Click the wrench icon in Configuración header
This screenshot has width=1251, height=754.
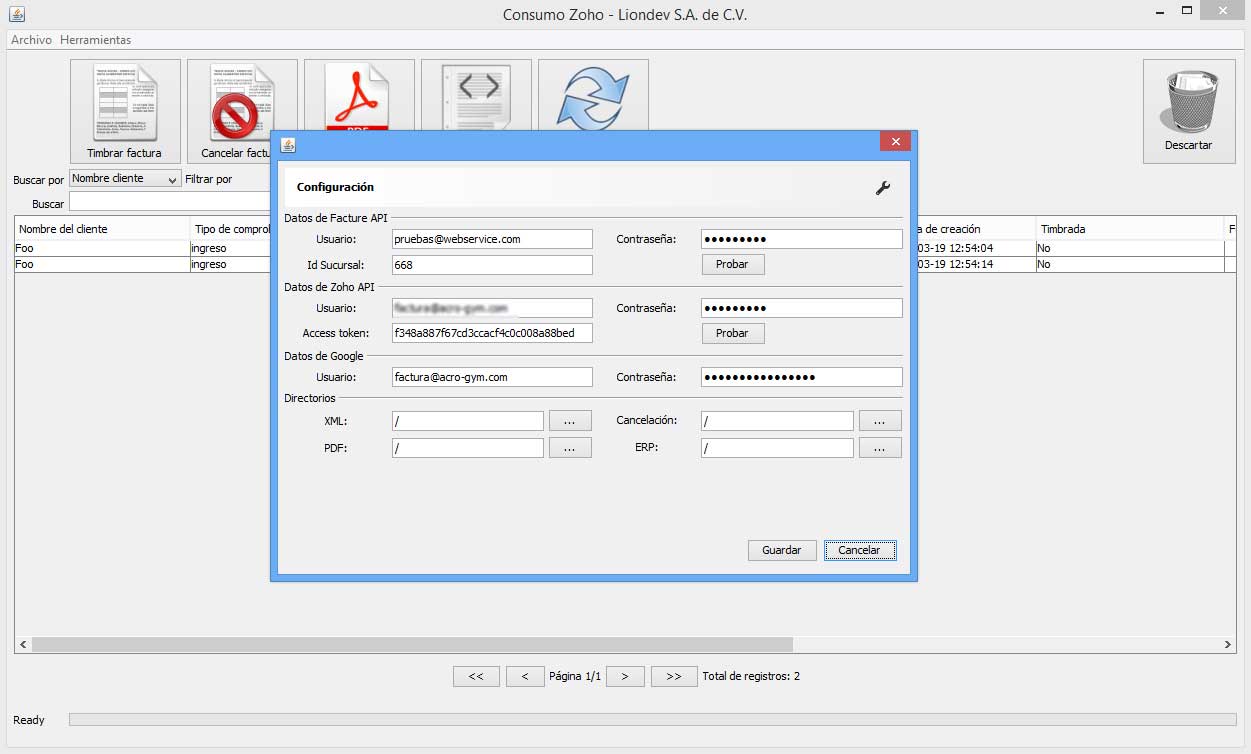click(882, 187)
